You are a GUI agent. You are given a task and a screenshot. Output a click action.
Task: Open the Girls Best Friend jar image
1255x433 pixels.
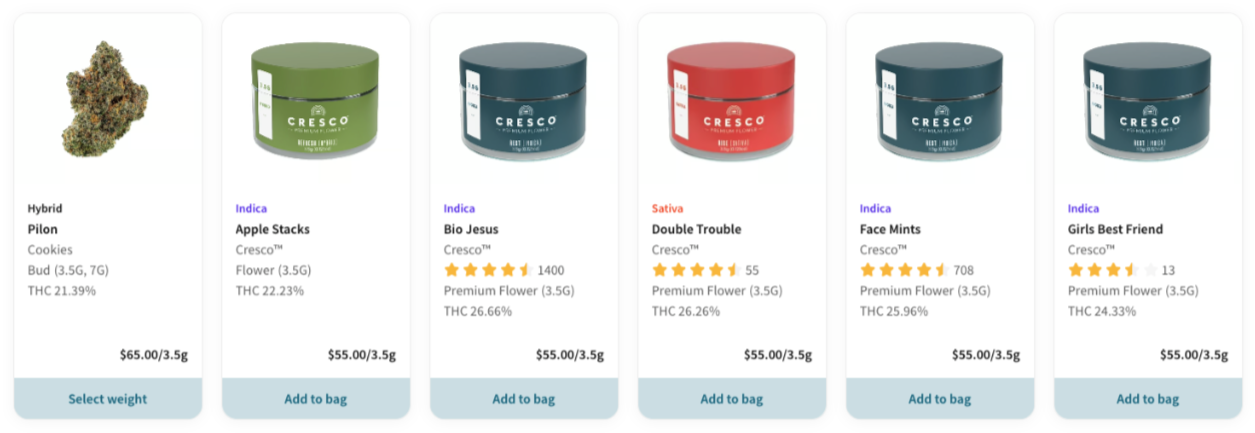1148,100
